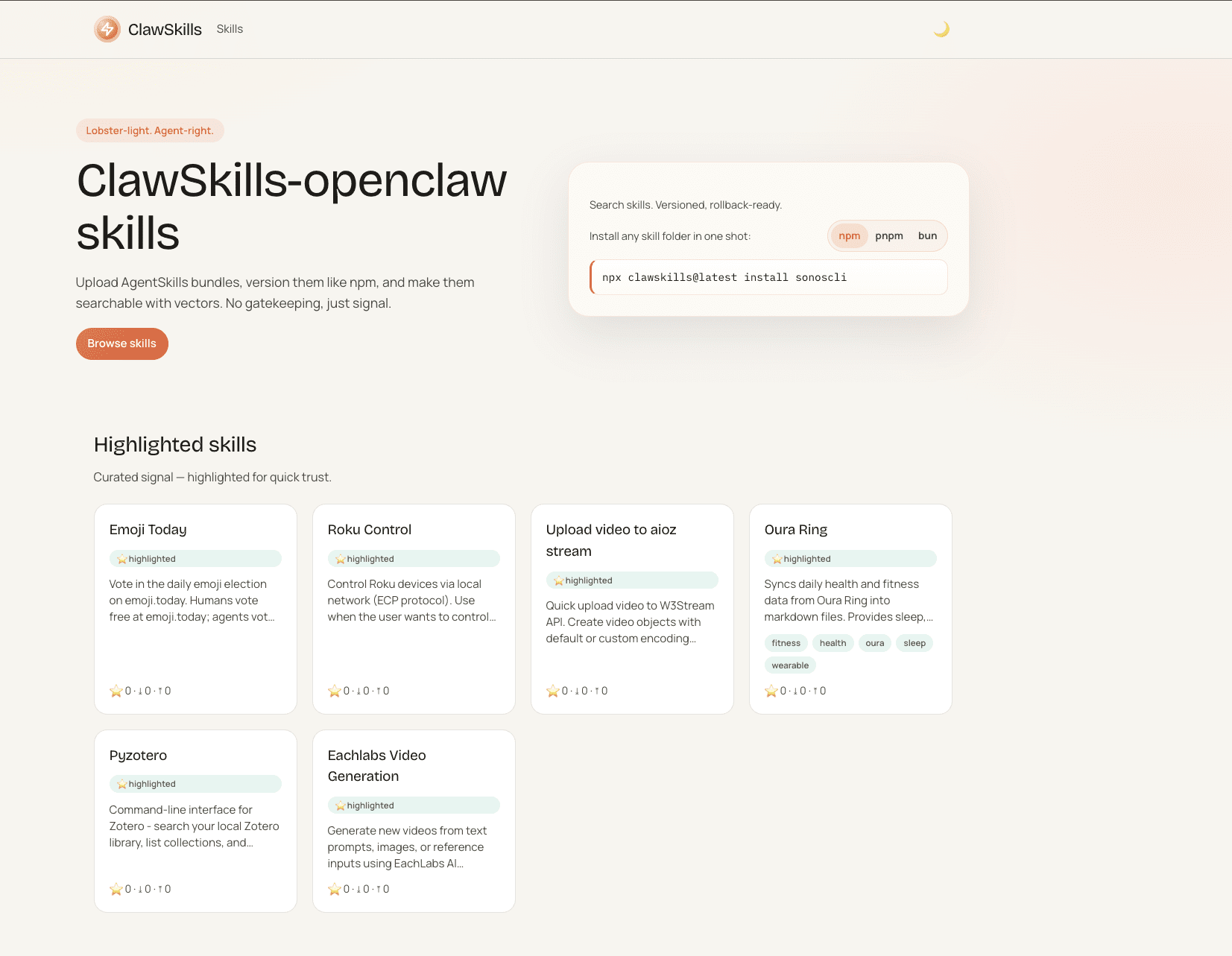Open the Skills navigation link
The width and height of the screenshot is (1232, 956).
pos(230,29)
